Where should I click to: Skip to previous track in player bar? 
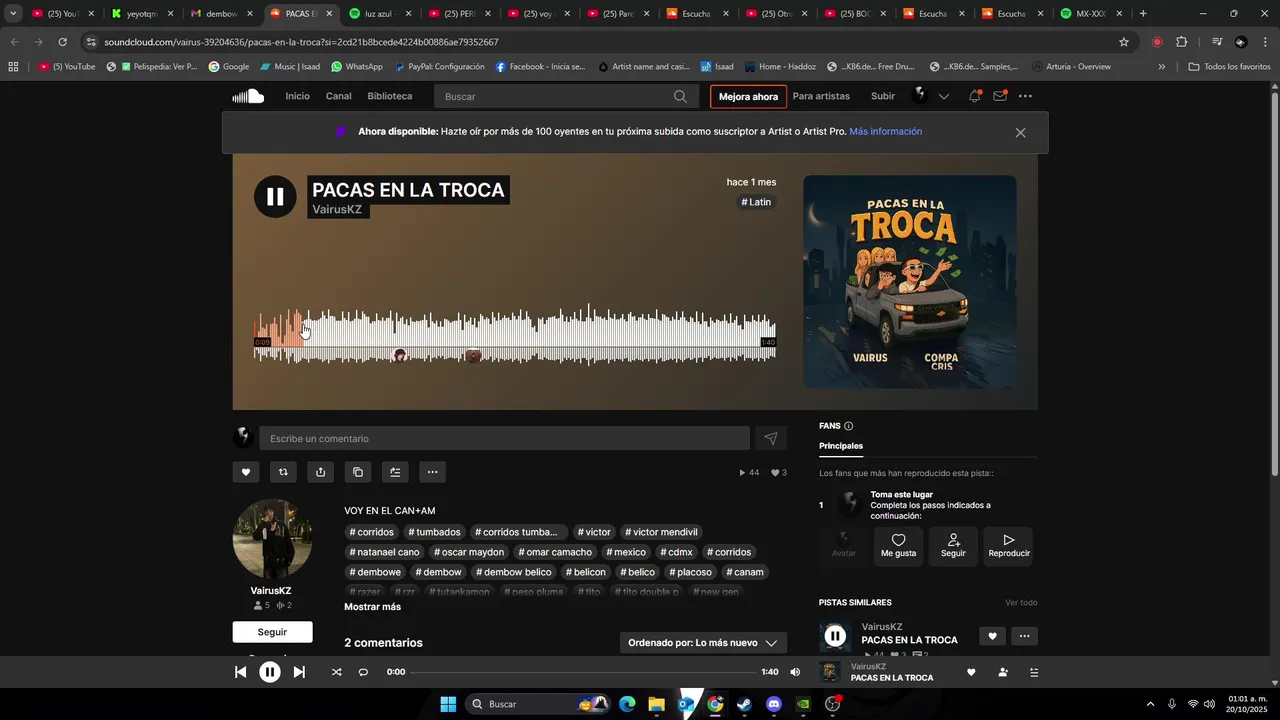(240, 672)
